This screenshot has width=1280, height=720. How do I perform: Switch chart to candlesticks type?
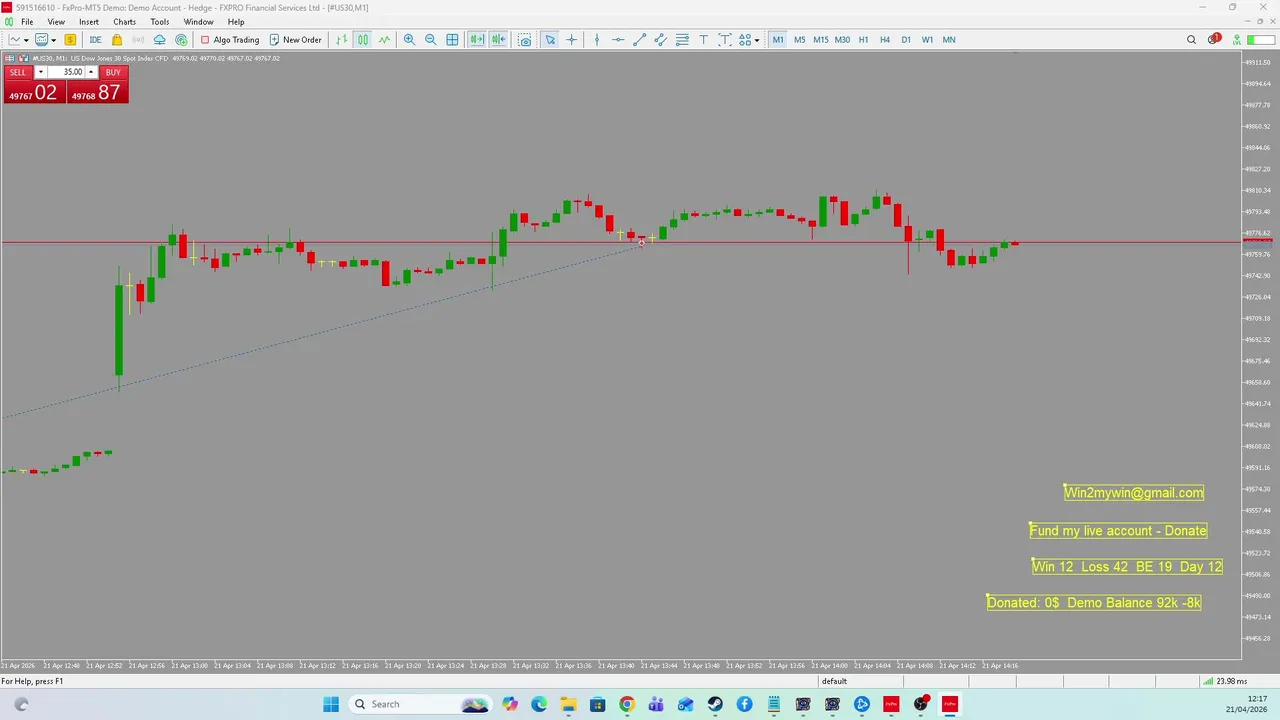363,40
